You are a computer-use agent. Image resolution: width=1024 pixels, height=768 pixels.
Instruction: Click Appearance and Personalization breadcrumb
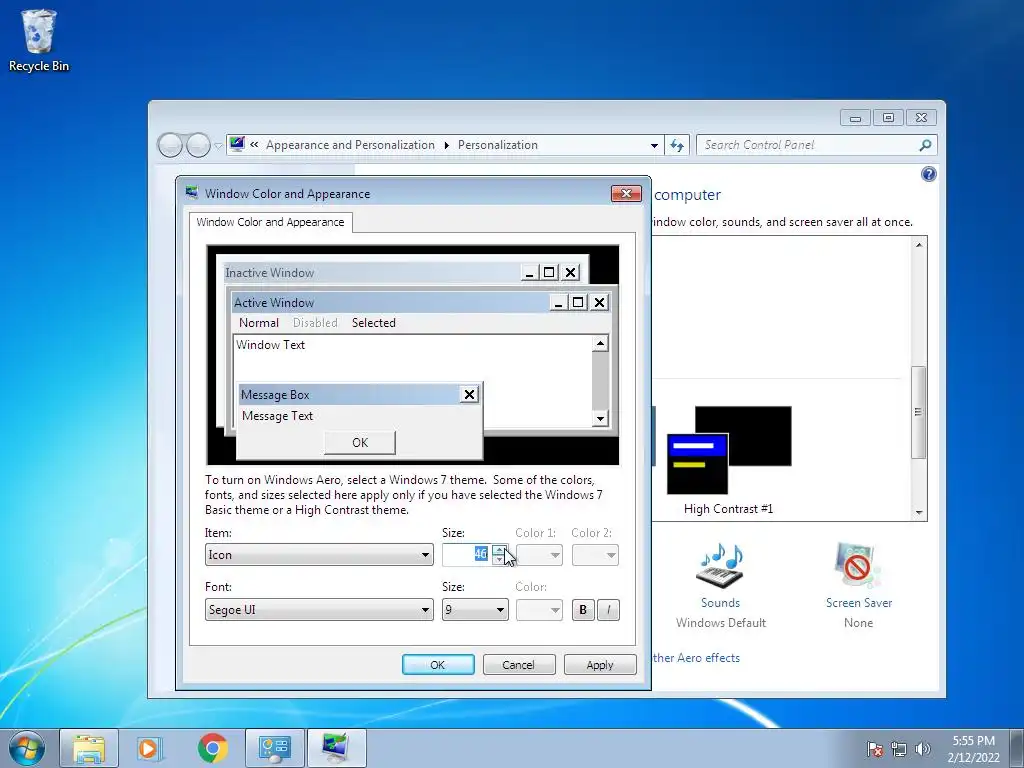[x=350, y=145]
